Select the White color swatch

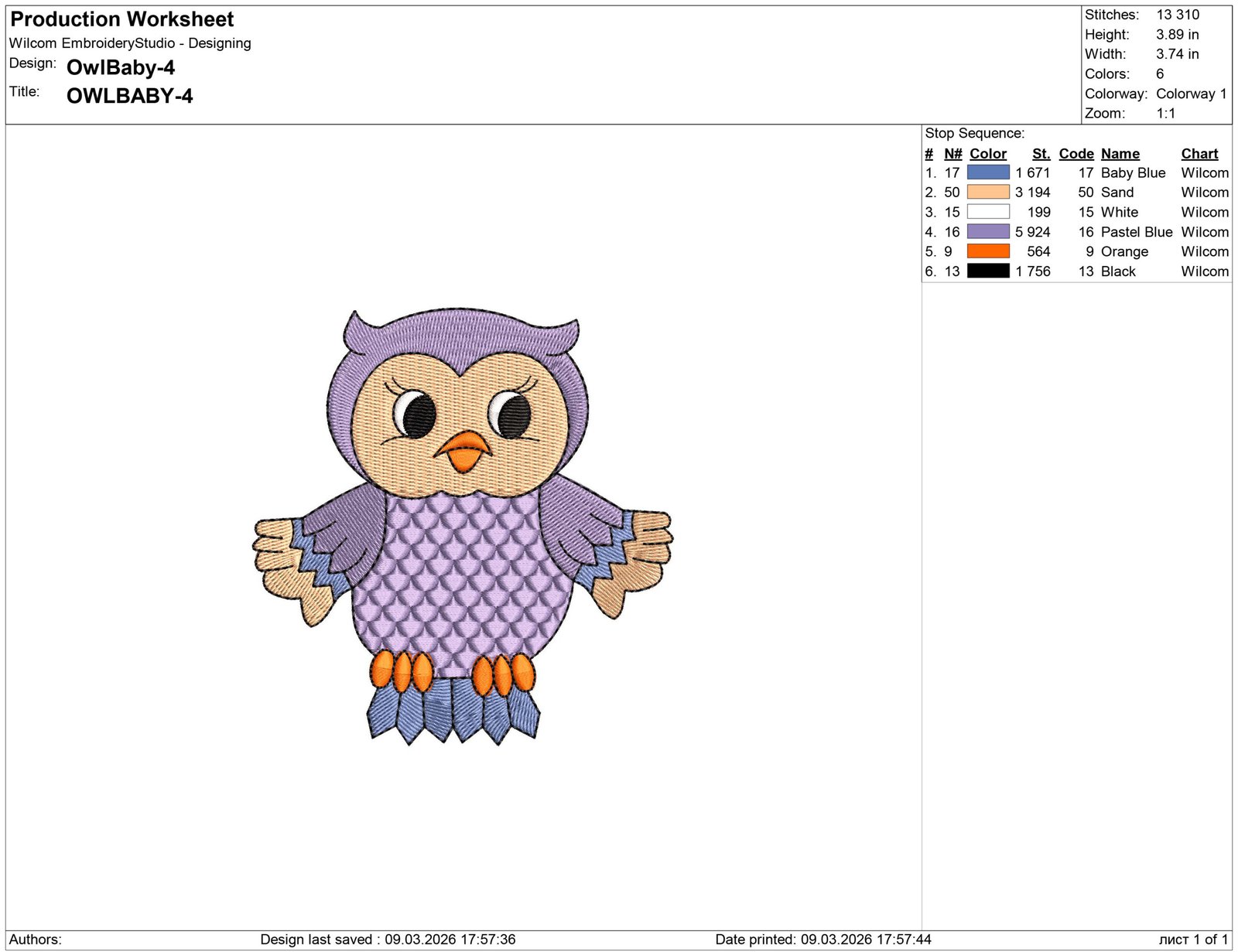(x=988, y=212)
